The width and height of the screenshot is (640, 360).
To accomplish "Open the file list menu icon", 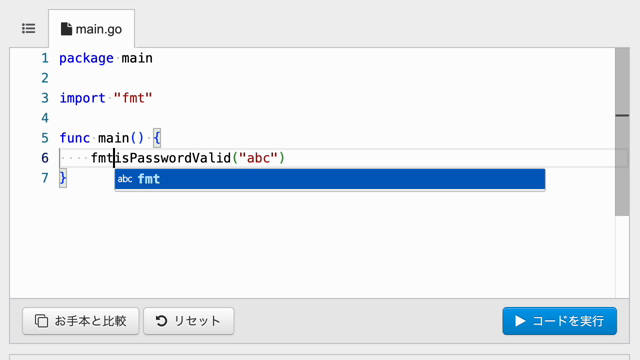I will [x=29, y=29].
